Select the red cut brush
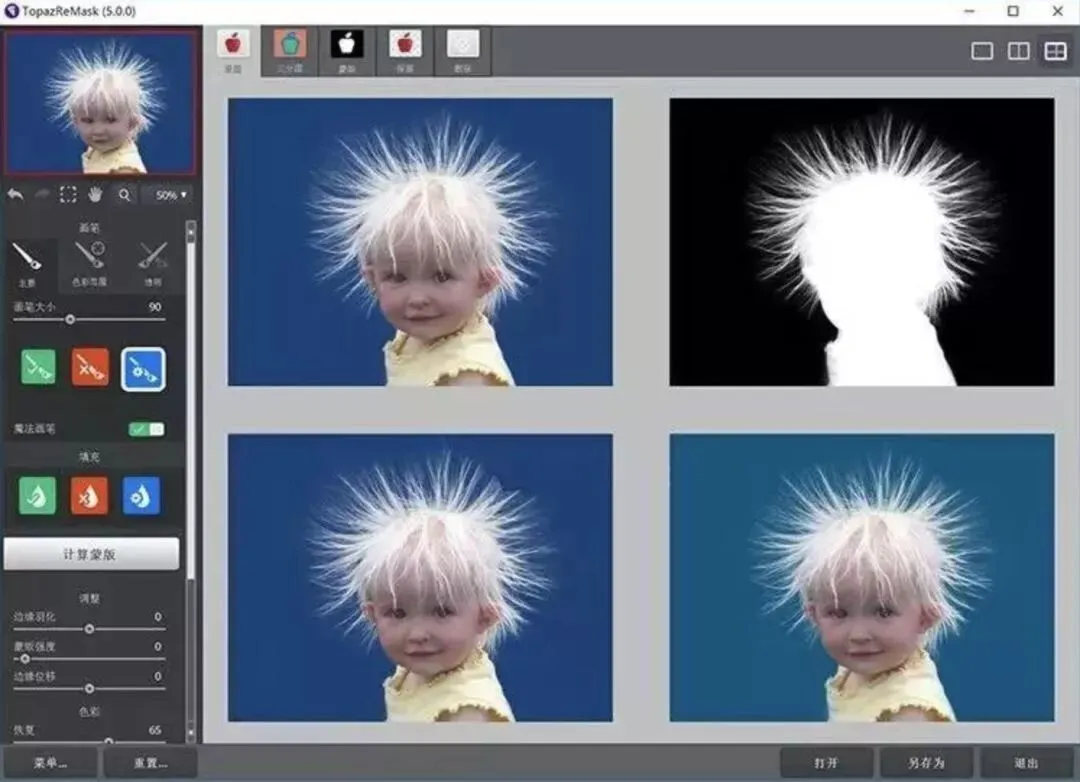 90,368
